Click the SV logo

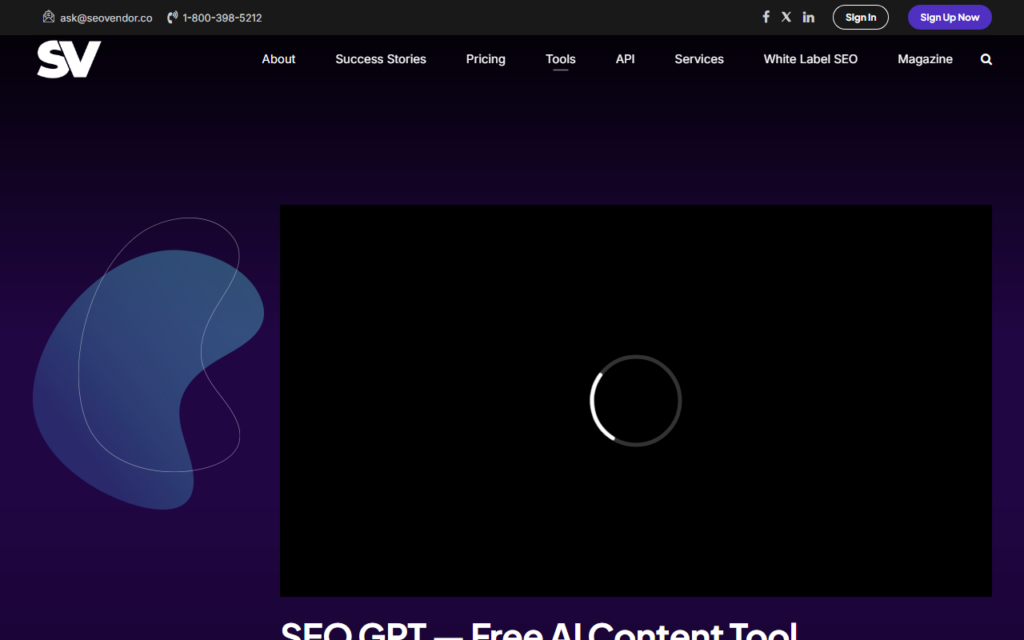(69, 59)
